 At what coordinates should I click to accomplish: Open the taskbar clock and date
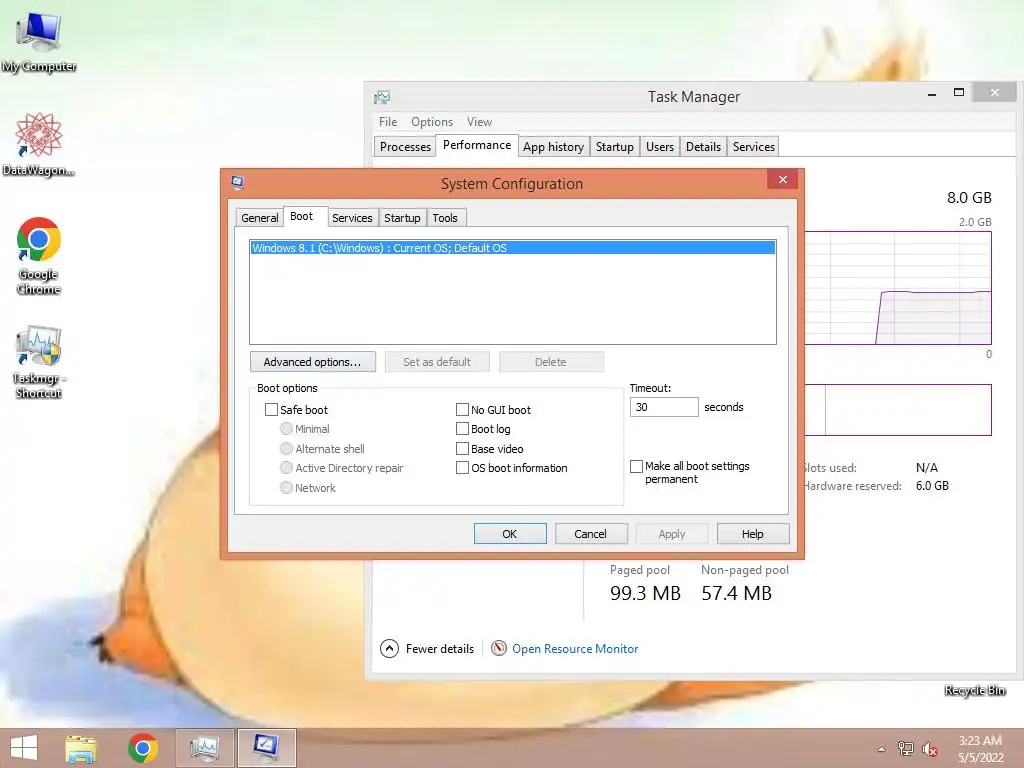tap(980, 749)
